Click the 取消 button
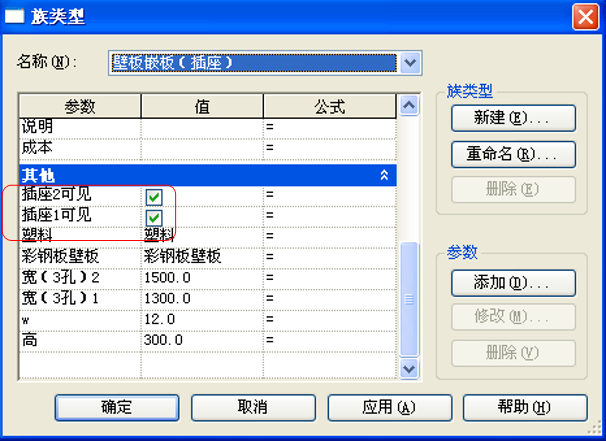 coord(253,407)
